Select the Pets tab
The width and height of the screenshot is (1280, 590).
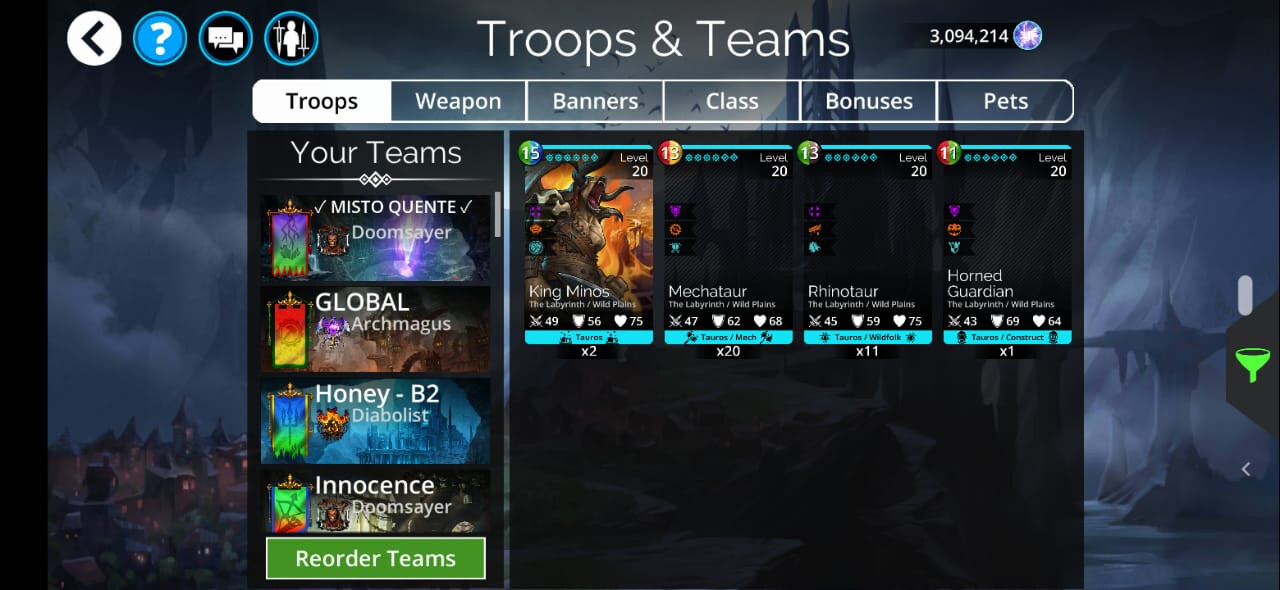(1005, 101)
